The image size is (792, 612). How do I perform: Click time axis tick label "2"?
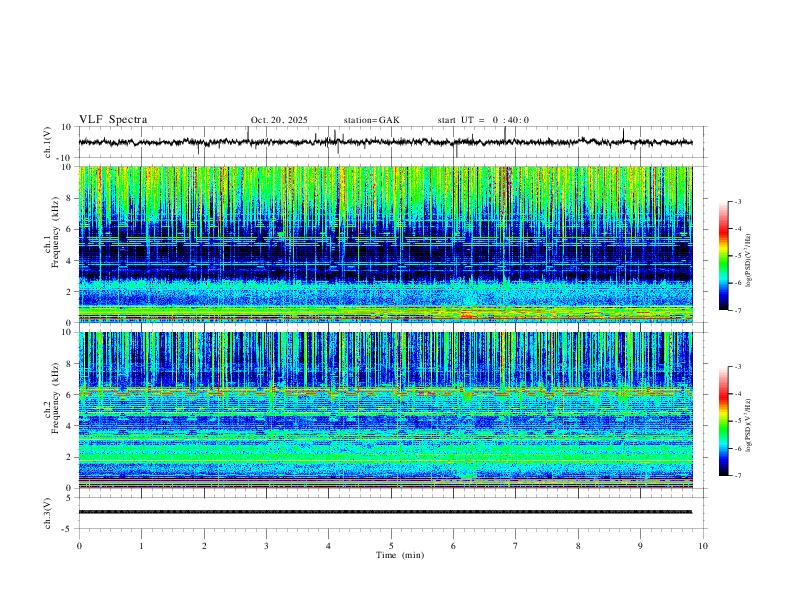point(204,546)
